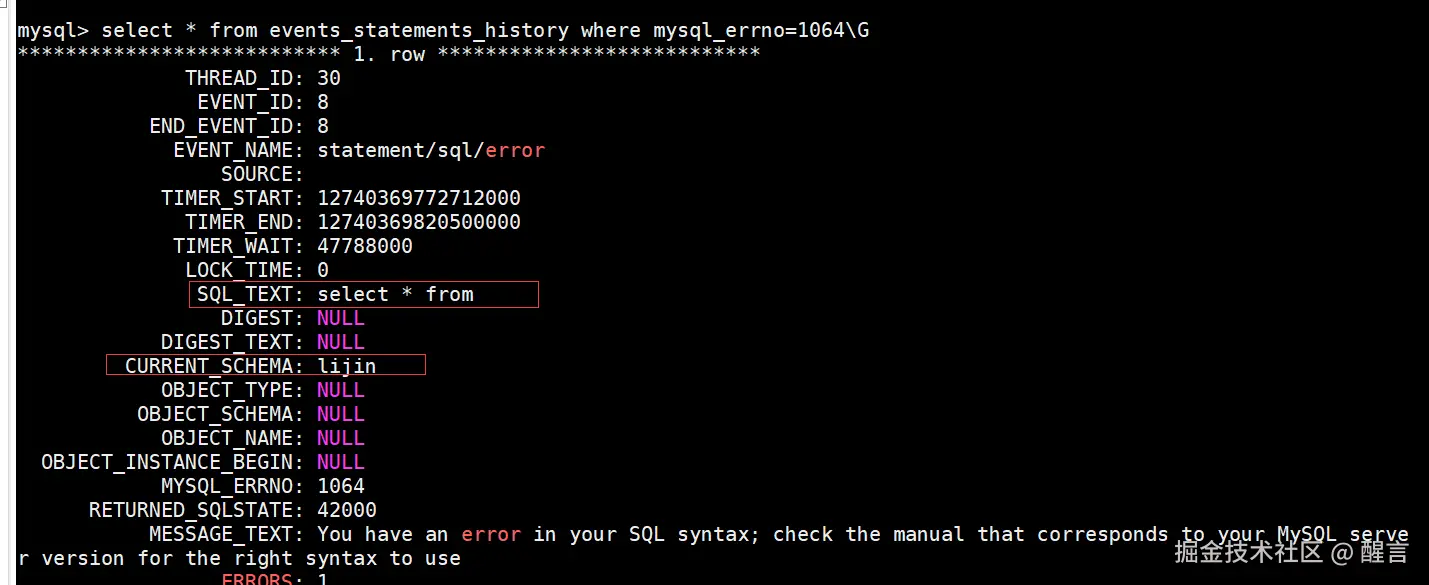This screenshot has height=585, width=1429.
Task: Click the NULL value next to DIGEST_TEXT
Action: click(x=341, y=342)
